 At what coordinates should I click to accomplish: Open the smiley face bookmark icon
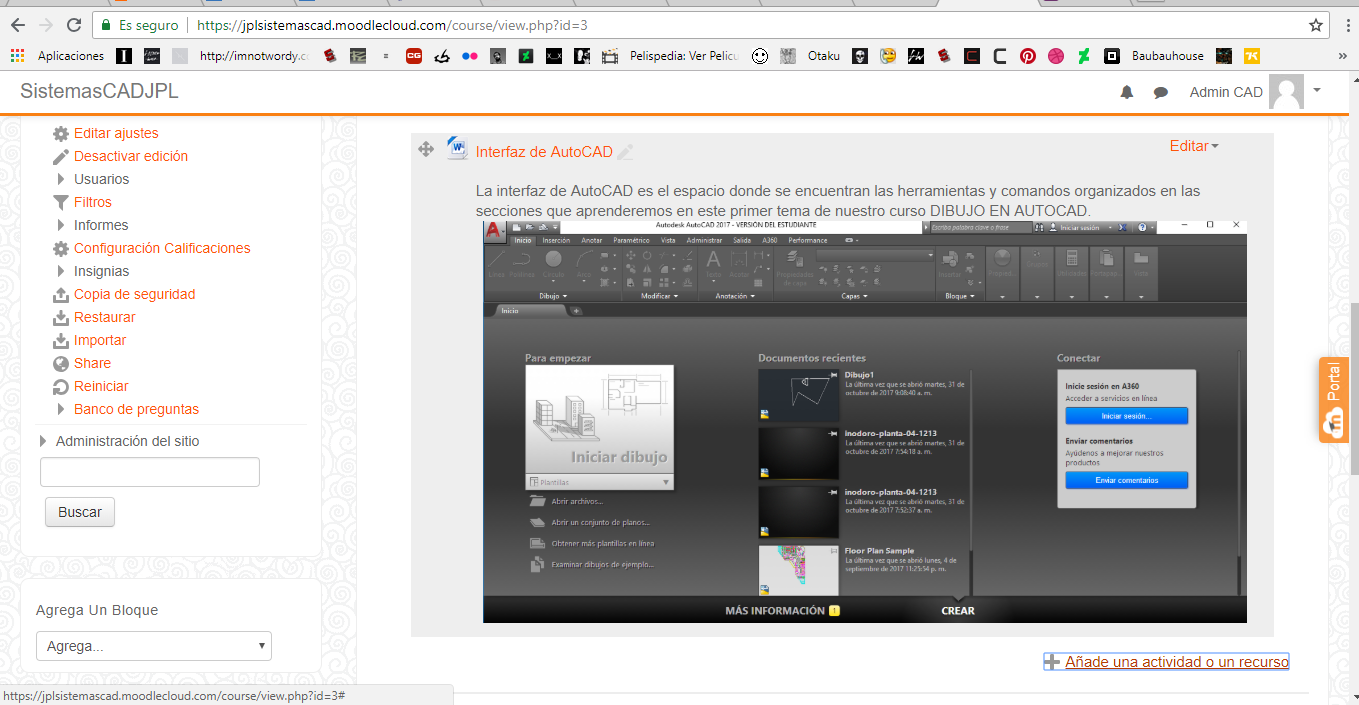pos(760,56)
